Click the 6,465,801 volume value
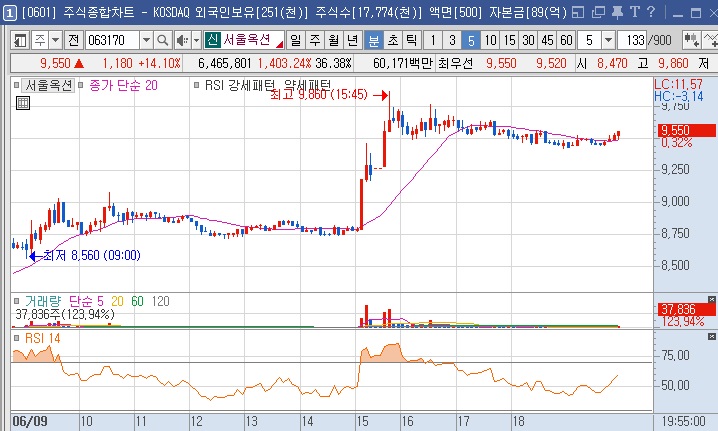 pyautogui.click(x=224, y=63)
